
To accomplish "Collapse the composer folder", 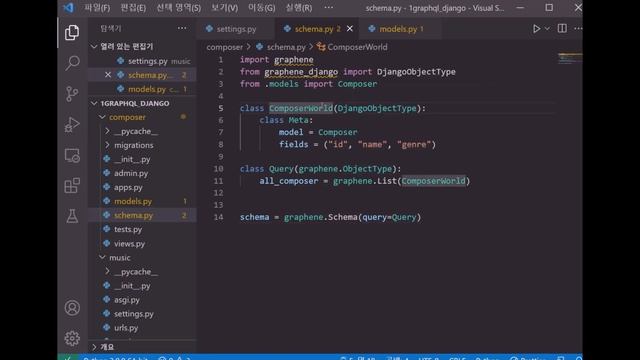I will pos(102,117).
